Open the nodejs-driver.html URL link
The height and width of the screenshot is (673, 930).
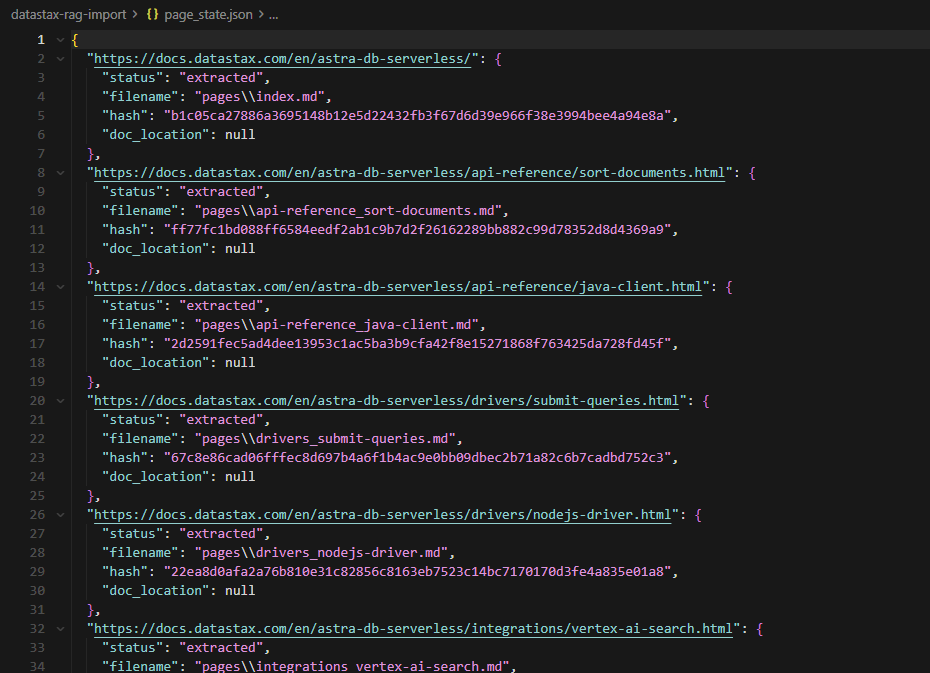(383, 515)
